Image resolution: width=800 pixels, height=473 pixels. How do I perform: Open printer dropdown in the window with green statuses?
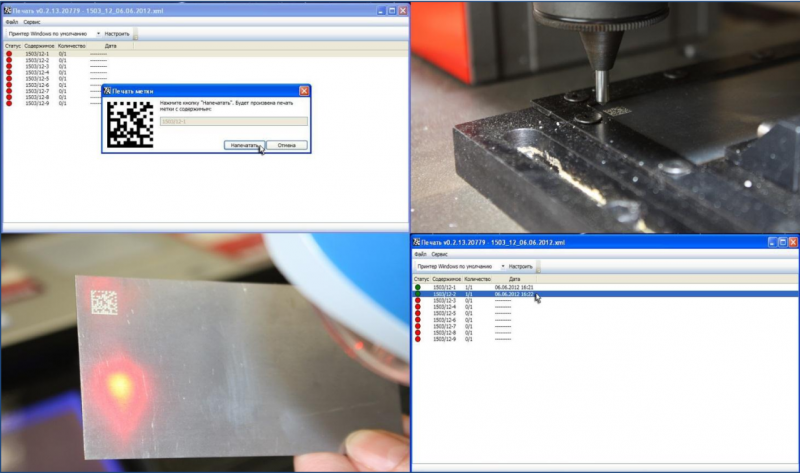[501, 267]
